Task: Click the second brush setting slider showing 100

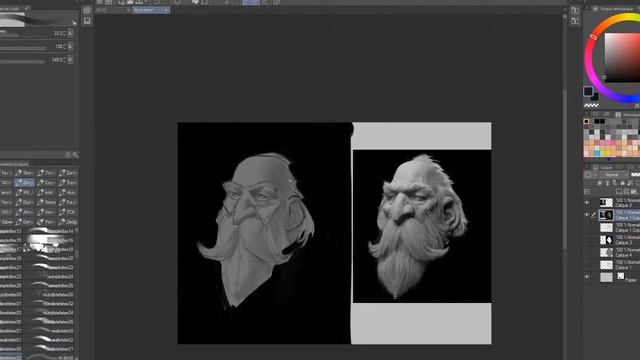Action: [x=24, y=49]
